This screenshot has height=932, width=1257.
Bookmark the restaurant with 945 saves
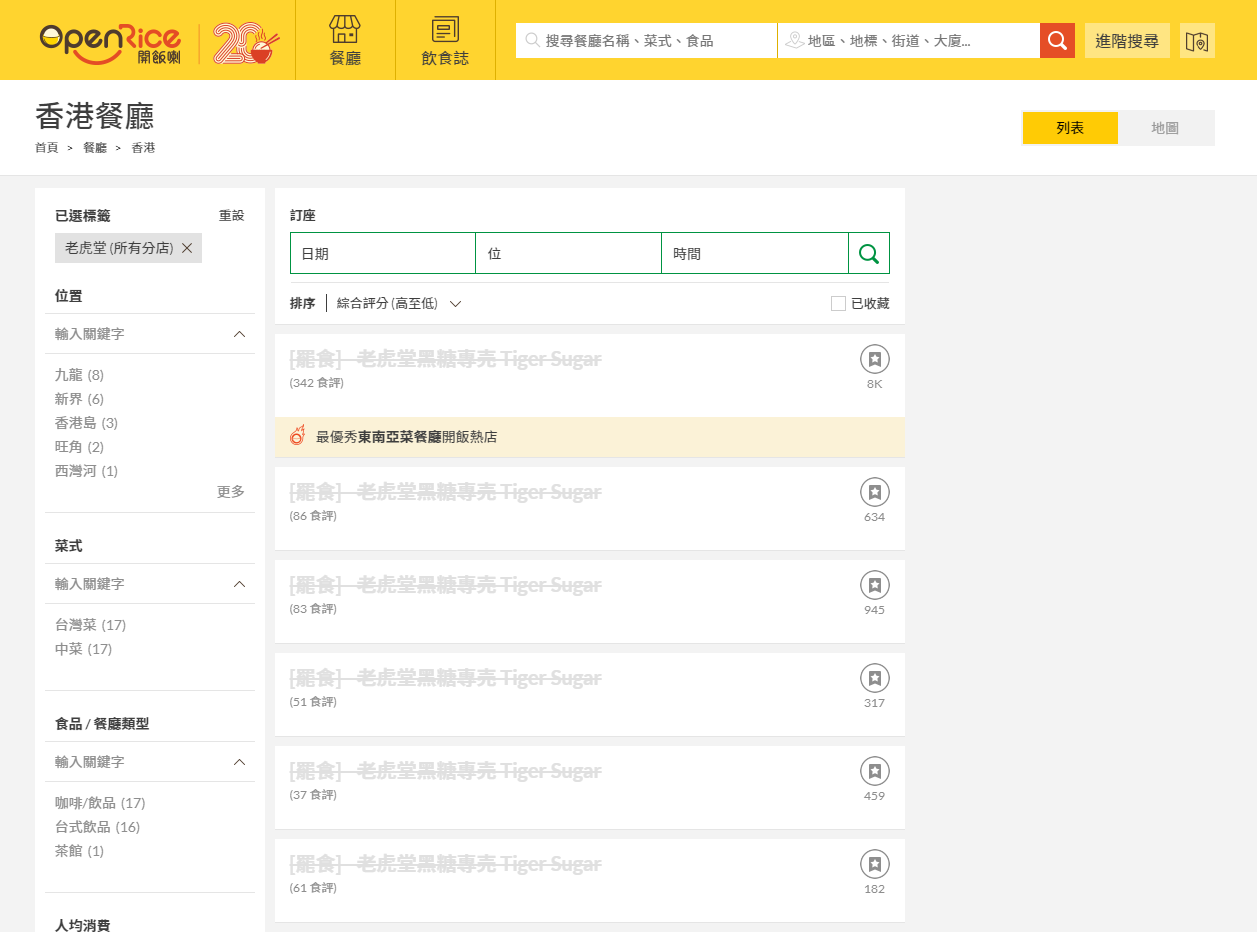pyautogui.click(x=875, y=585)
